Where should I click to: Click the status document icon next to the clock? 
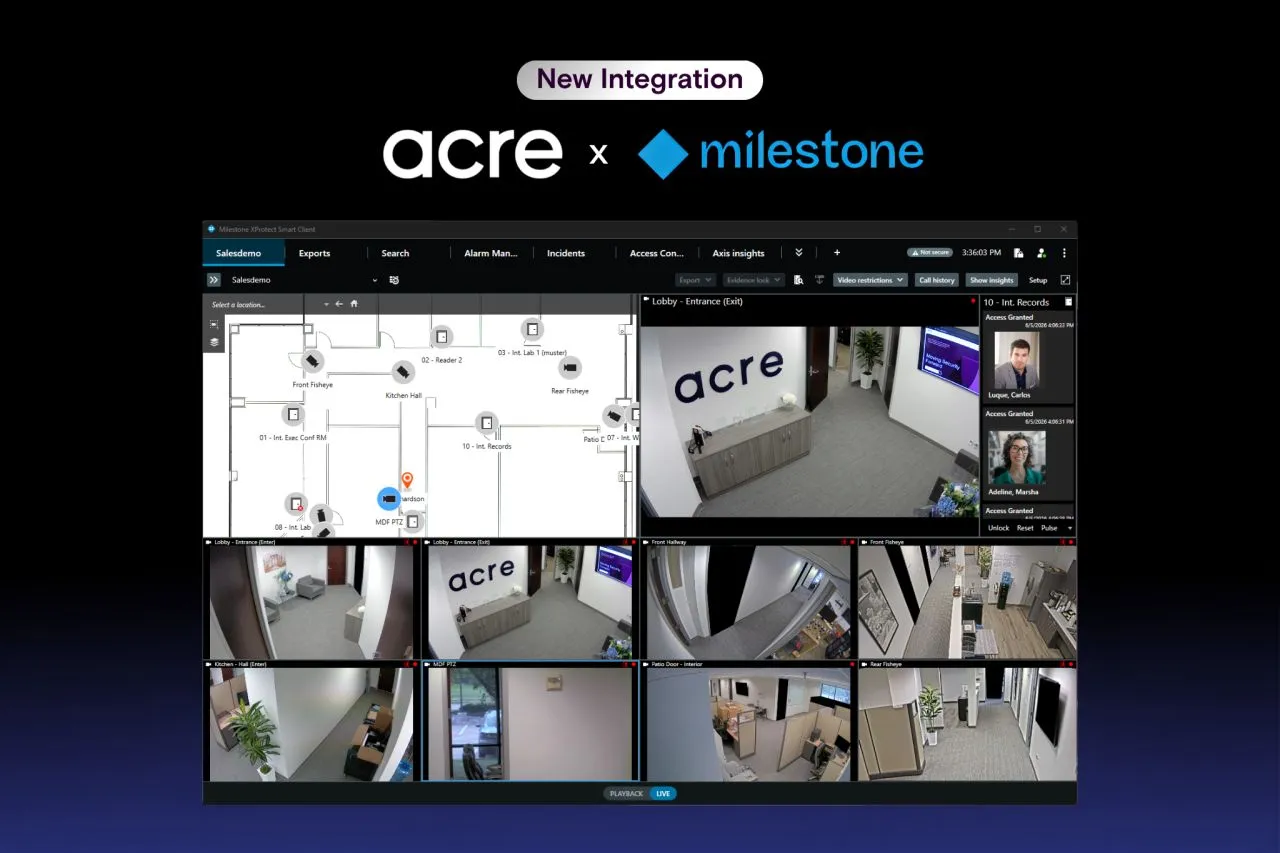pyautogui.click(x=1018, y=253)
